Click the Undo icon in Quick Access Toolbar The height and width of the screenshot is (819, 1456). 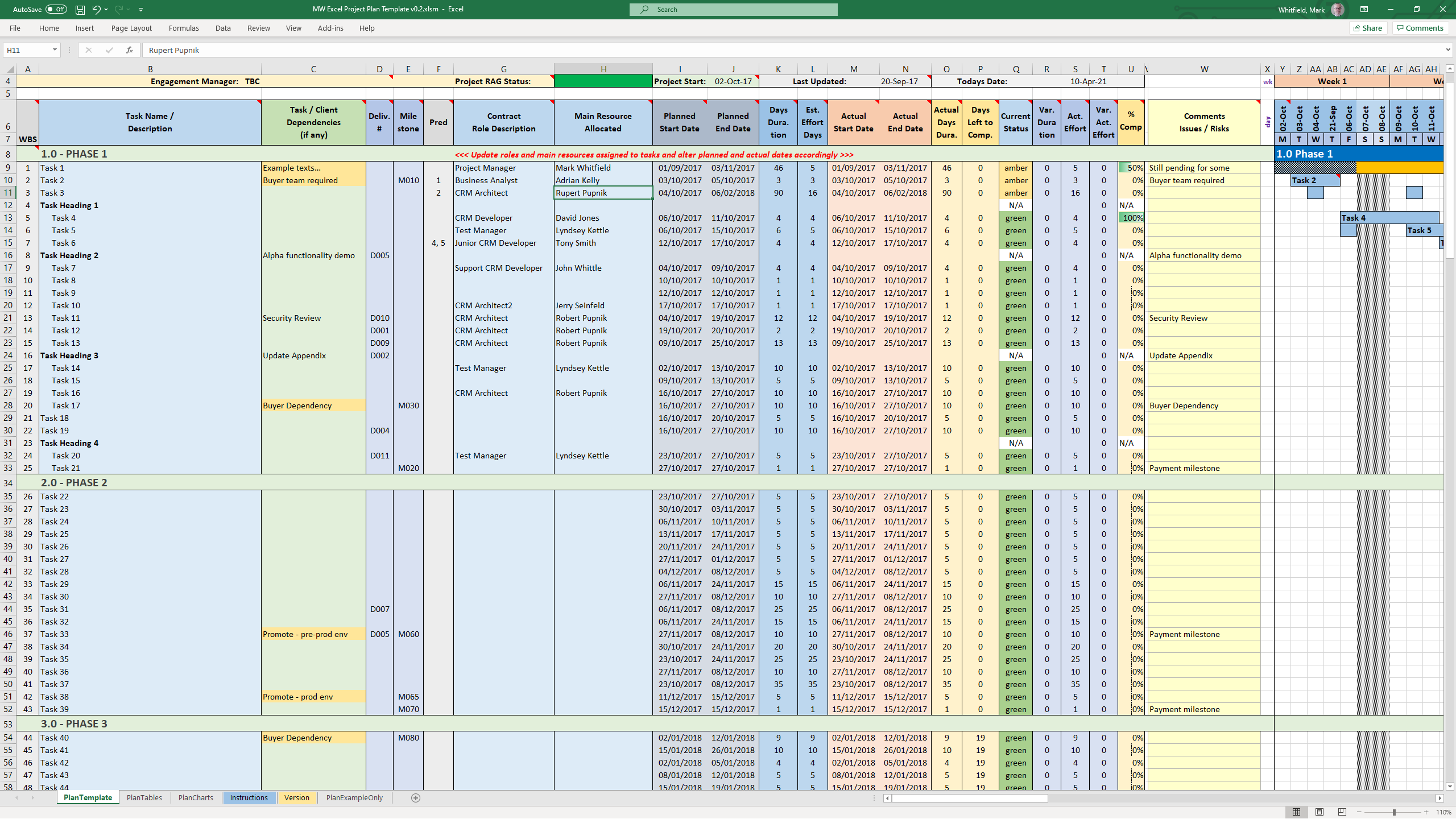(96, 9)
